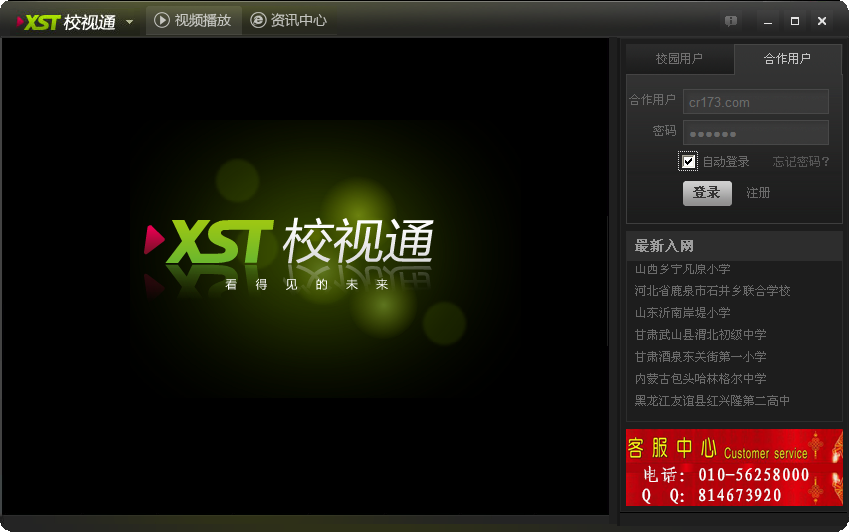Viewport: 849px width, 532px height.
Task: Click the XST 校视通 video splash area
Action: click(x=305, y=276)
